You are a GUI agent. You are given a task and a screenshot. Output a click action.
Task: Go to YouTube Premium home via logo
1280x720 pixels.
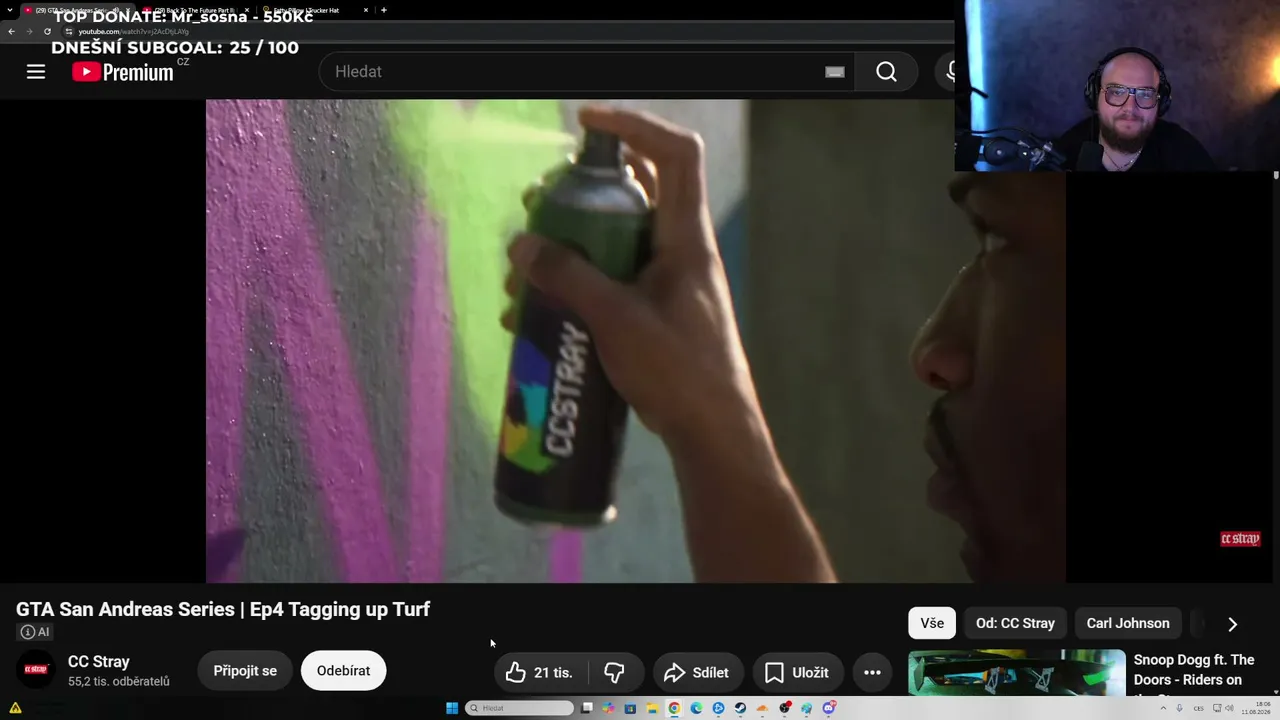click(x=124, y=72)
